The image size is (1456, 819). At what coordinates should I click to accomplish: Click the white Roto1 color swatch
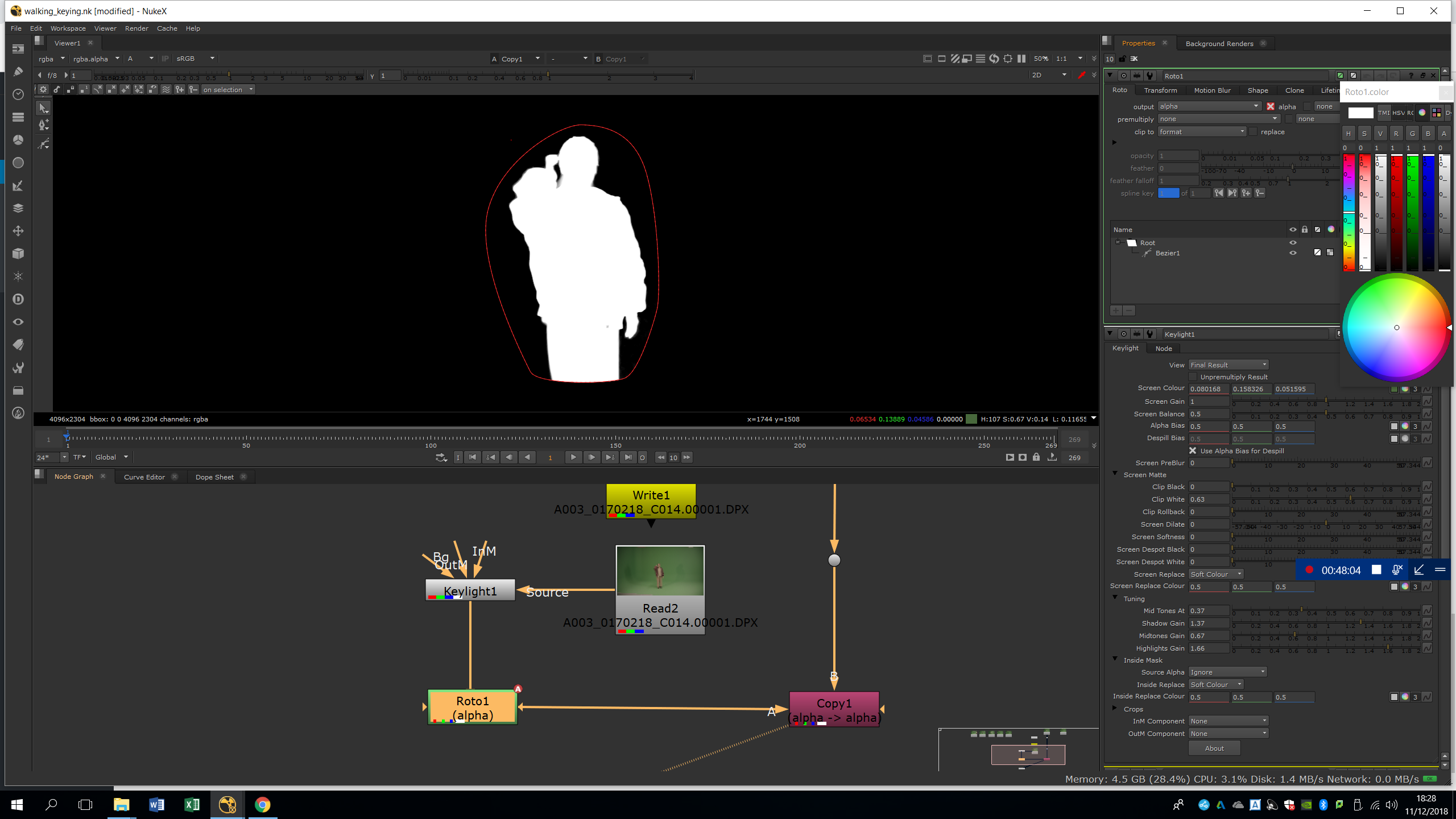[x=1360, y=113]
